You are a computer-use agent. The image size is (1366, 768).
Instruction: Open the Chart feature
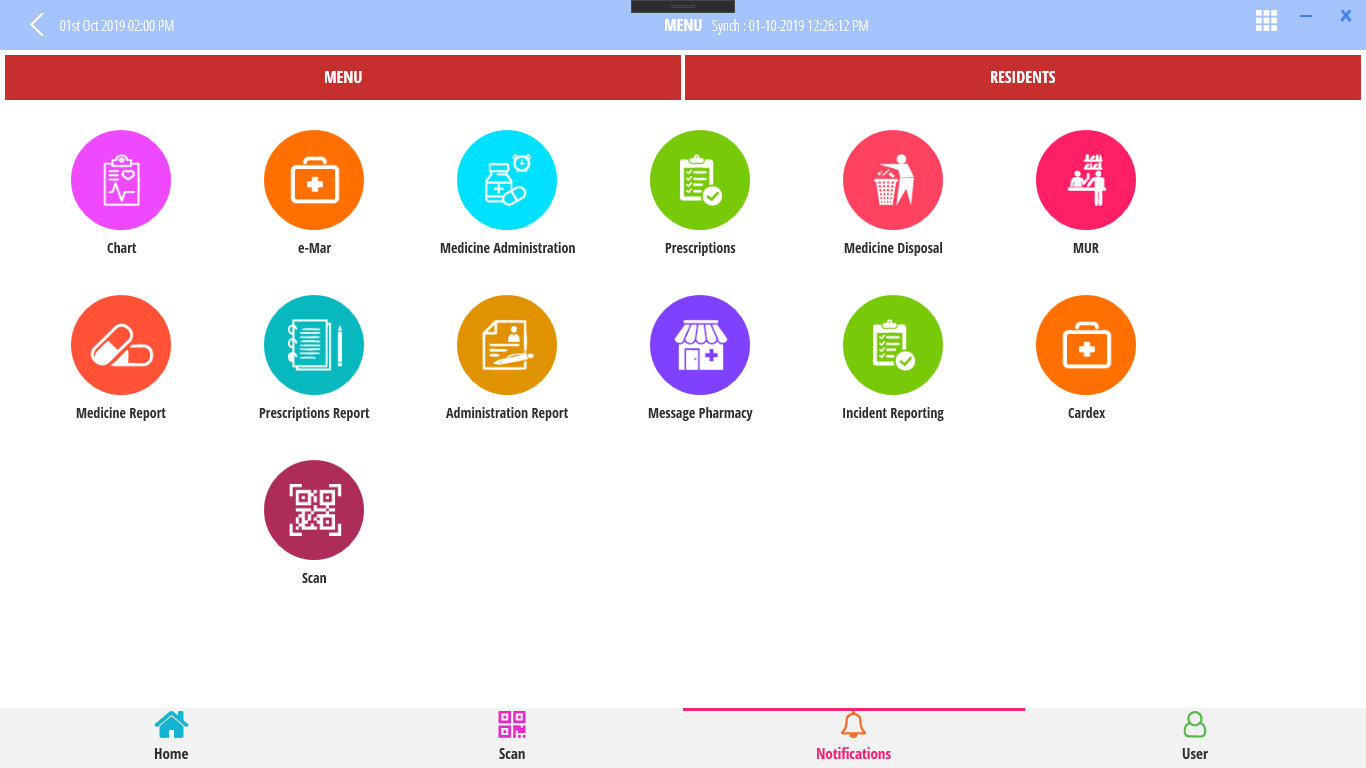click(x=121, y=180)
